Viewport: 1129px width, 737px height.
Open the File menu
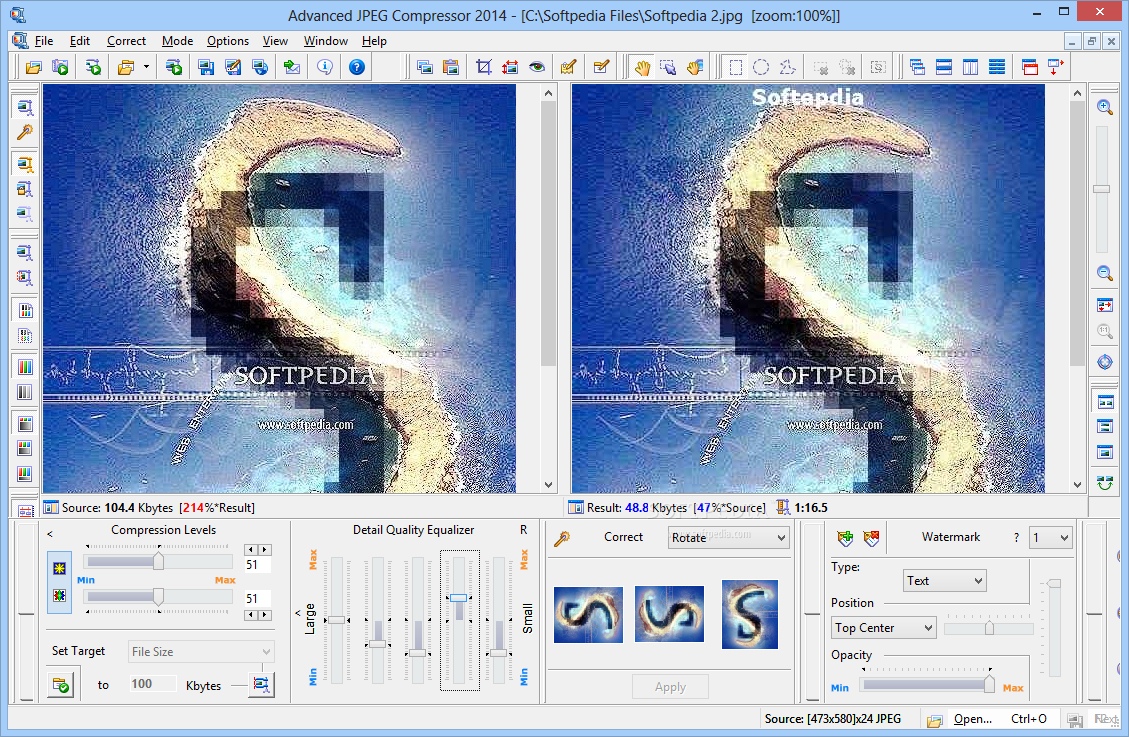[44, 41]
